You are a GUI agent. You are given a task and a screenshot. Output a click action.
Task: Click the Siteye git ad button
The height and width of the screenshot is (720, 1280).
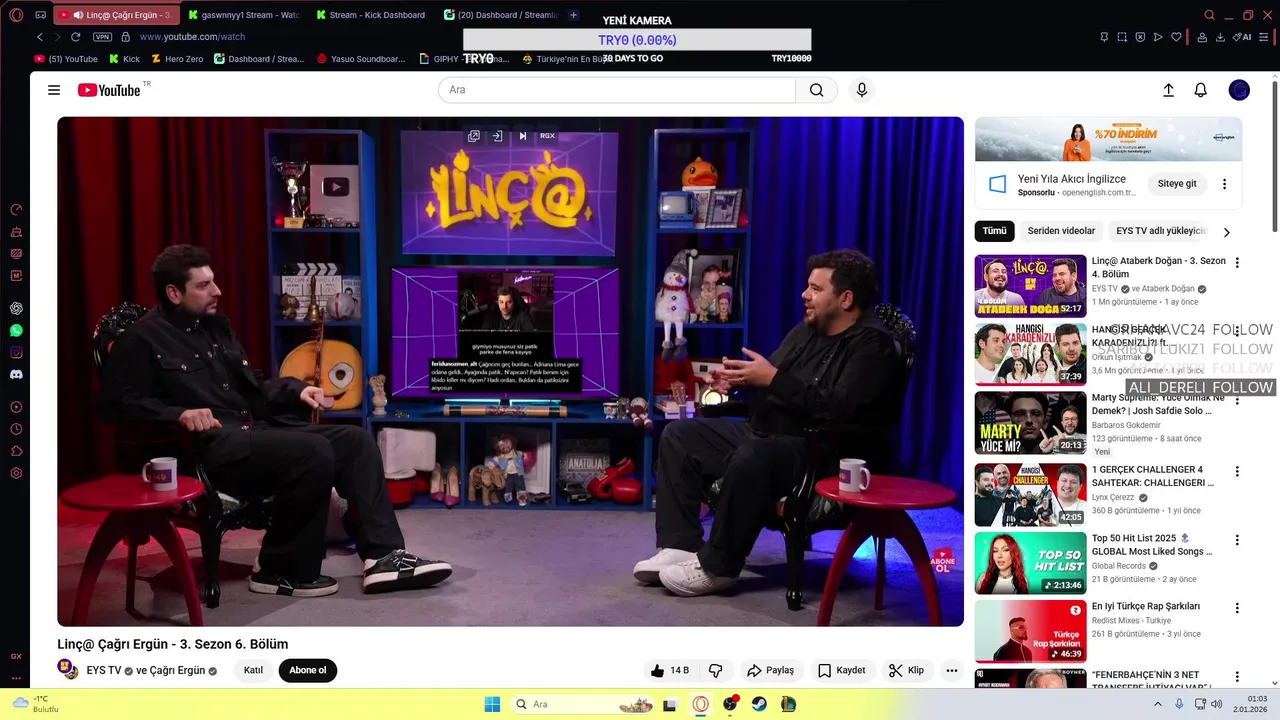[1177, 184]
